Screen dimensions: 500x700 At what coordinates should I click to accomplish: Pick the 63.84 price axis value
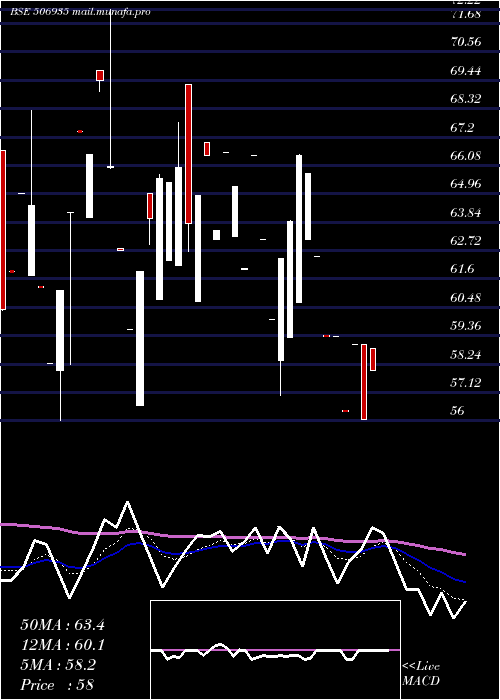466,212
